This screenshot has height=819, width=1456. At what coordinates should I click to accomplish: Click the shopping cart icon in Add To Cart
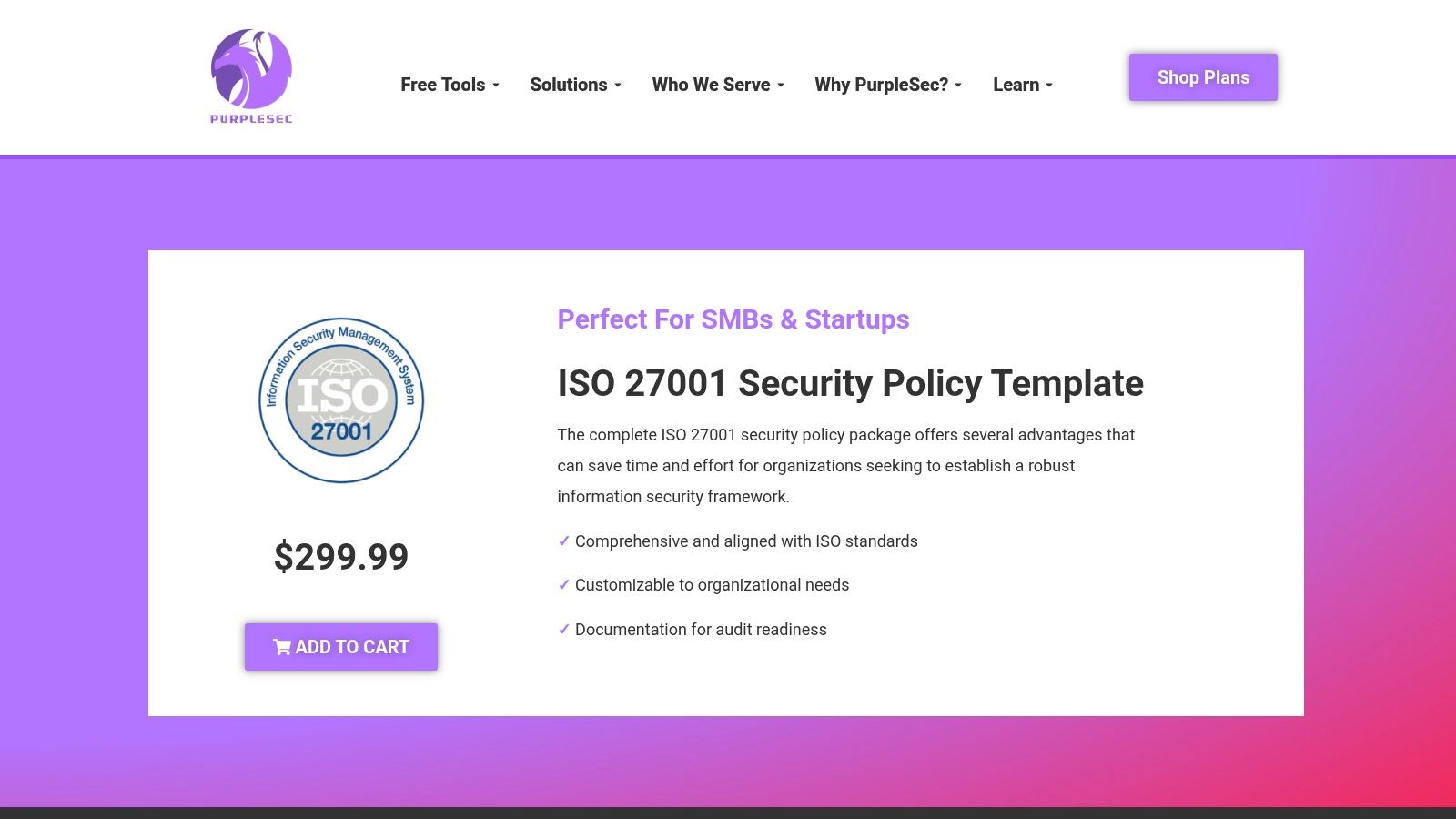pos(282,647)
